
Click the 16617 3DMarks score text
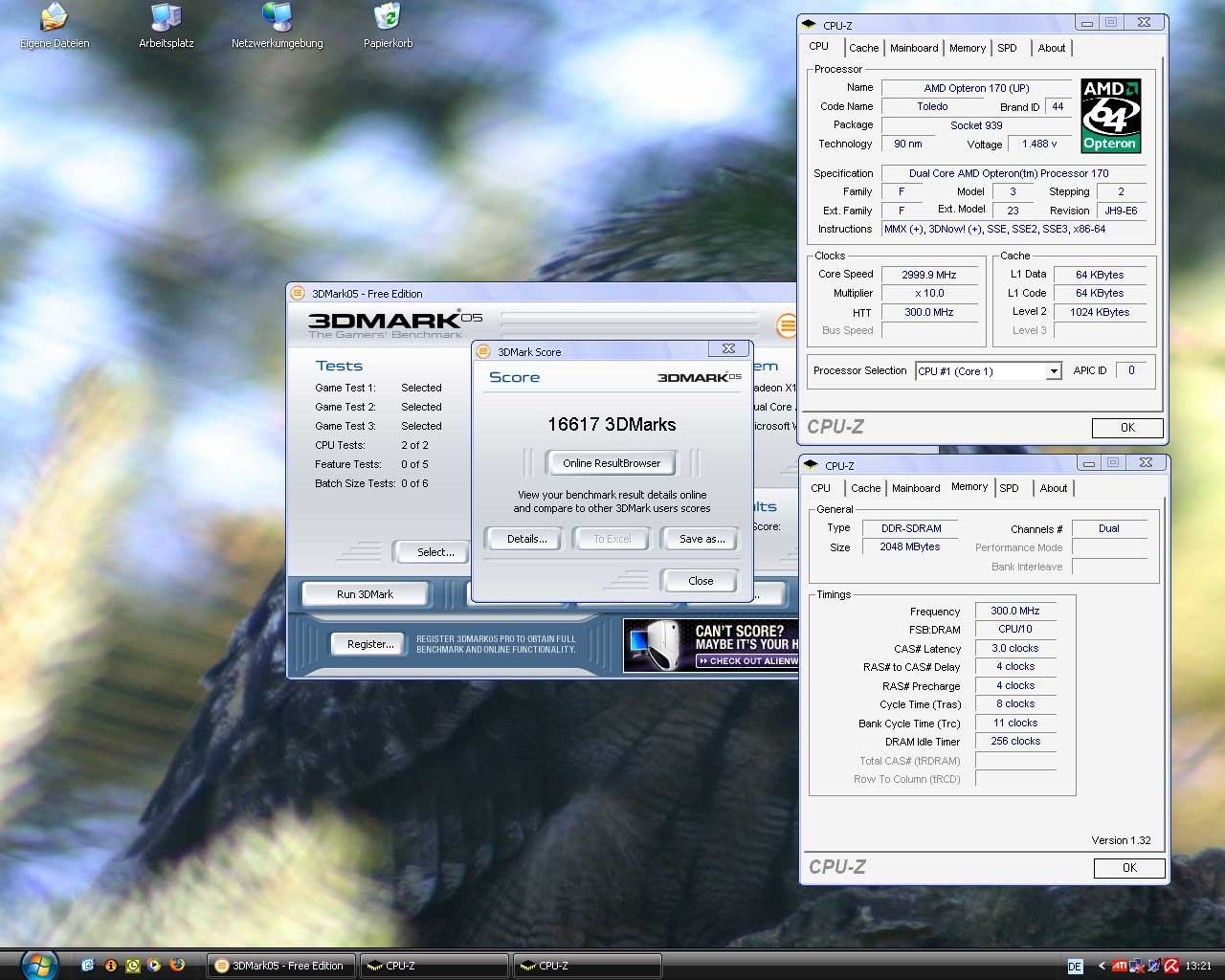pyautogui.click(x=612, y=424)
